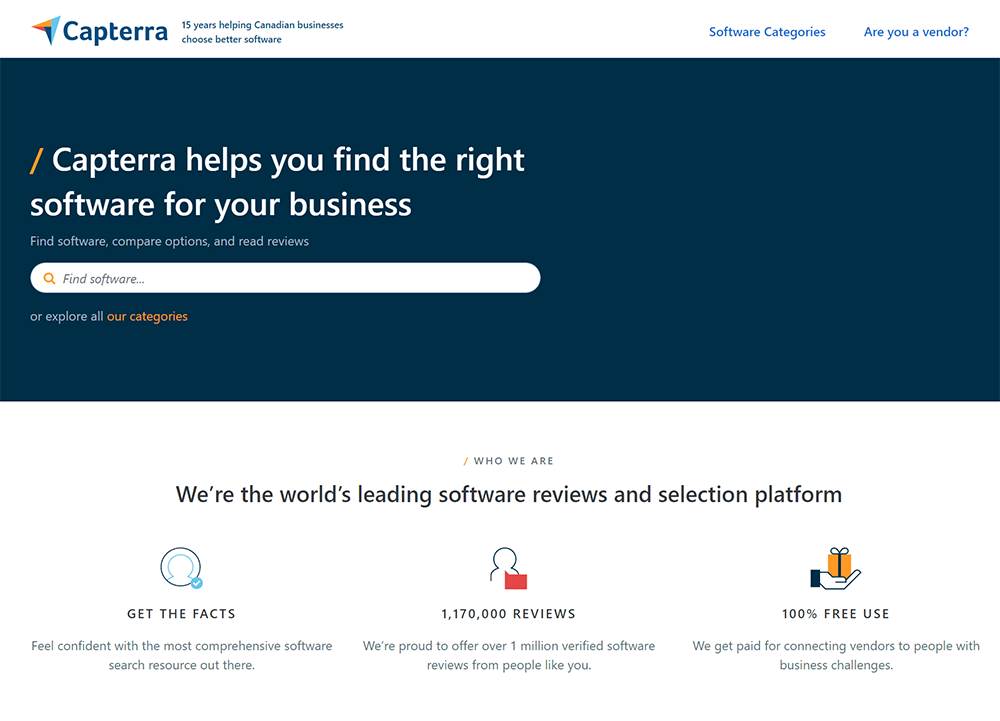
Task: Open the "Are you a vendor?" link
Action: pos(916,32)
